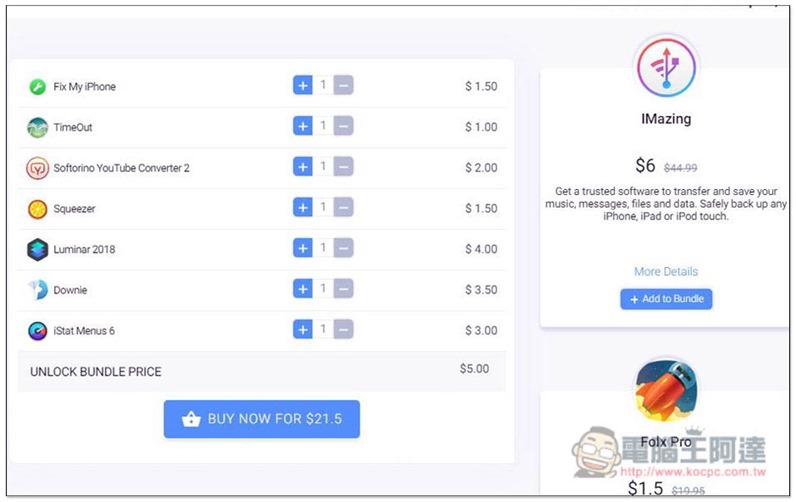Click the Folx Pro rocket icon
This screenshot has width=796, height=502.
[x=666, y=390]
